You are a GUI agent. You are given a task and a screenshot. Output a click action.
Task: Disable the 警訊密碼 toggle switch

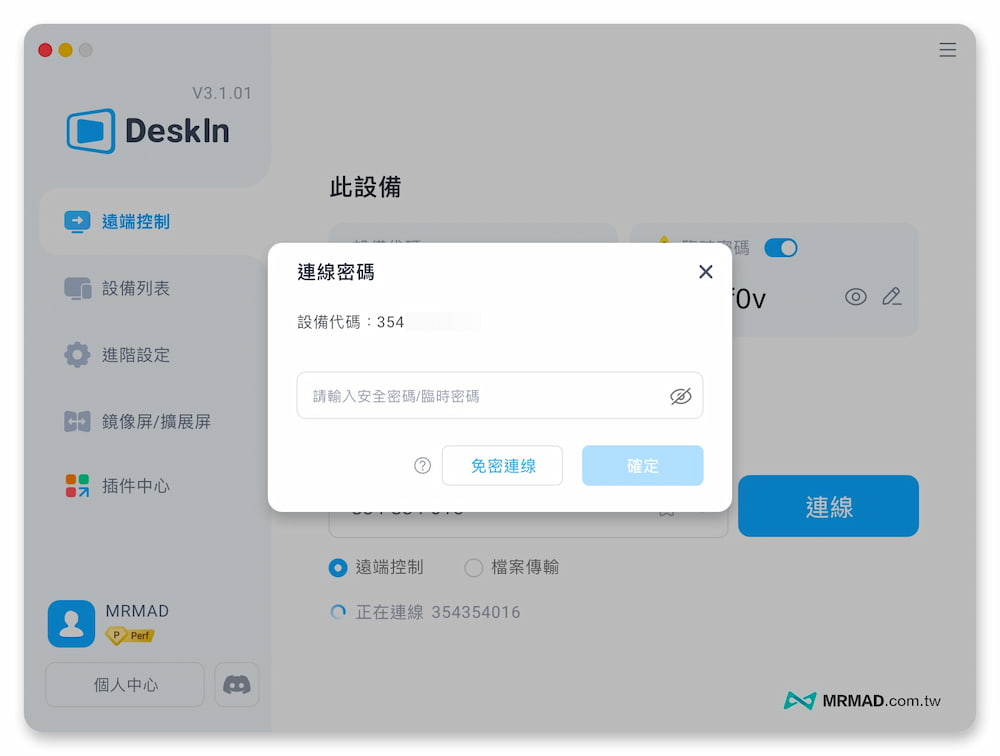coord(780,247)
